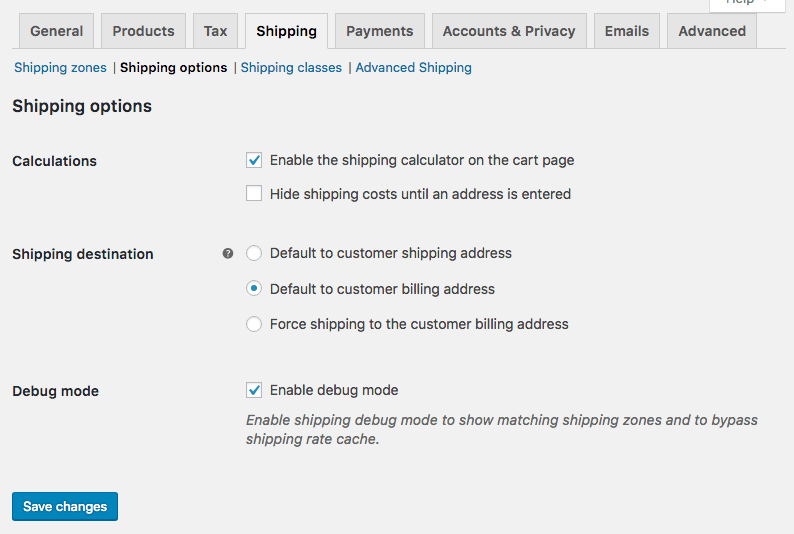Click the Shipping options page heading

pos(82,106)
